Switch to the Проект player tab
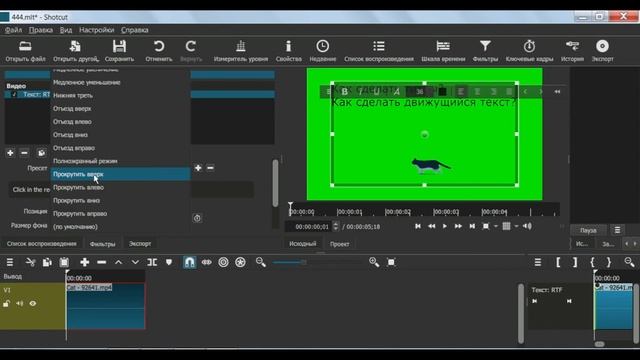 339,244
